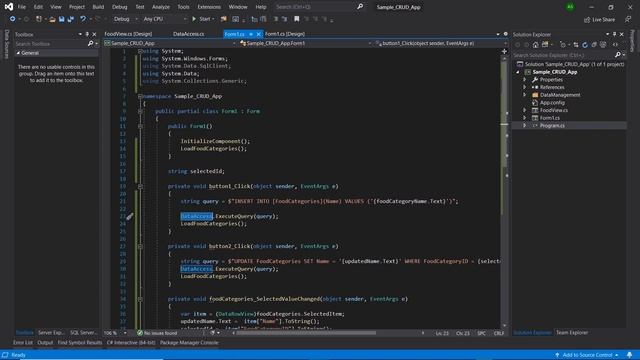This screenshot has height=360, width=640.
Task: Click the Navigate Backward arrow icon
Action: coord(13,19)
